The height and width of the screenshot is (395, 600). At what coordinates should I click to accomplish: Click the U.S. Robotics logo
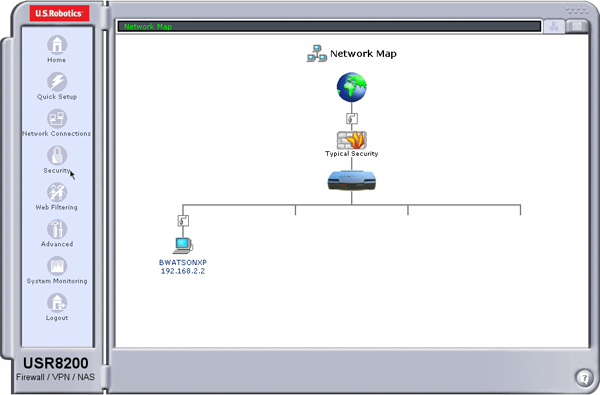pyautogui.click(x=59, y=13)
